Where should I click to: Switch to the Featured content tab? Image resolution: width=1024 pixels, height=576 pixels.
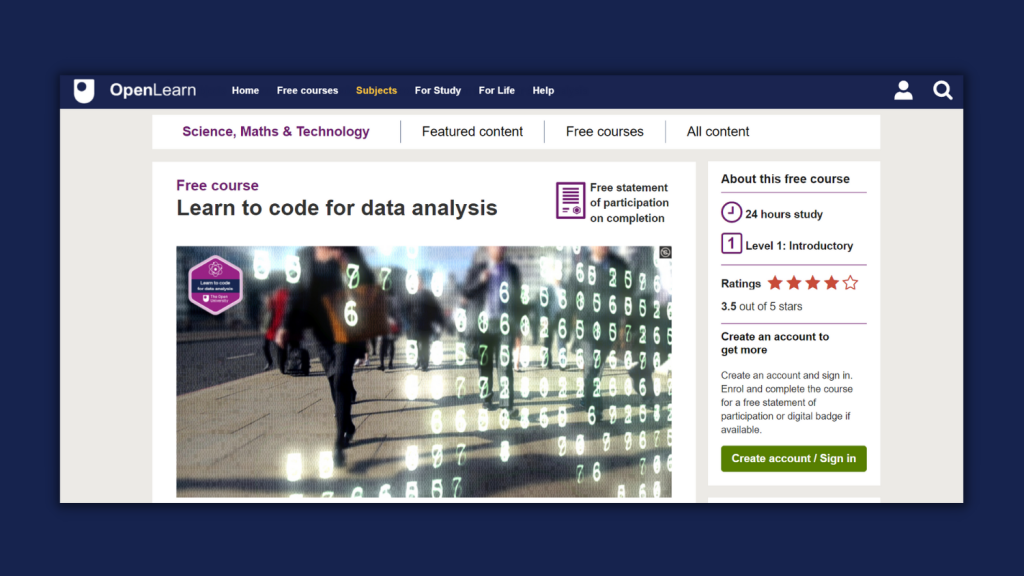pyautogui.click(x=472, y=132)
